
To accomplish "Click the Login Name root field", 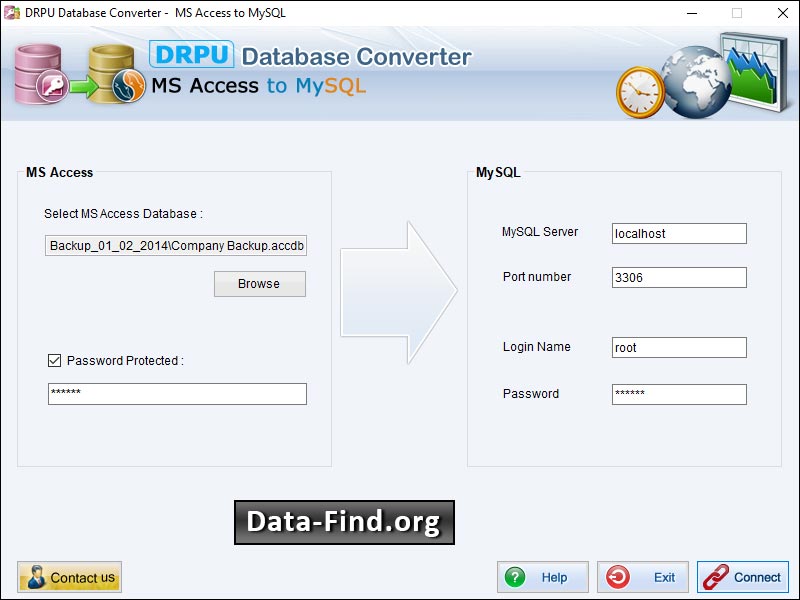I will (679, 347).
